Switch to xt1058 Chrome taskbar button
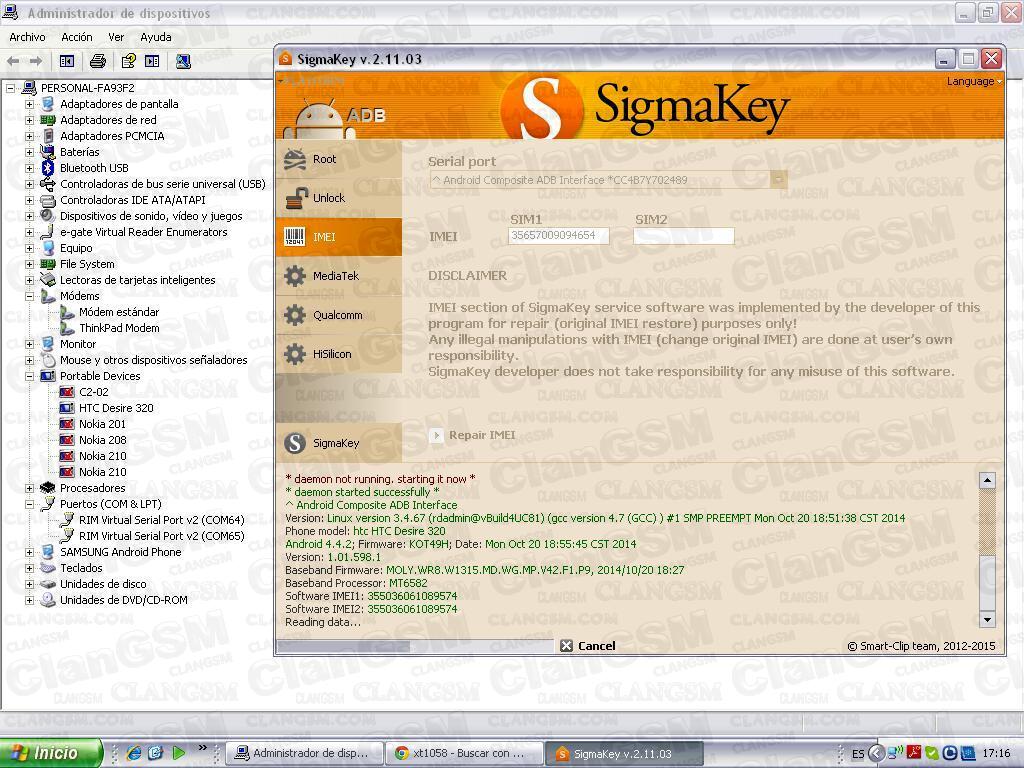Viewport: 1024px width, 768px height. pyautogui.click(x=462, y=754)
